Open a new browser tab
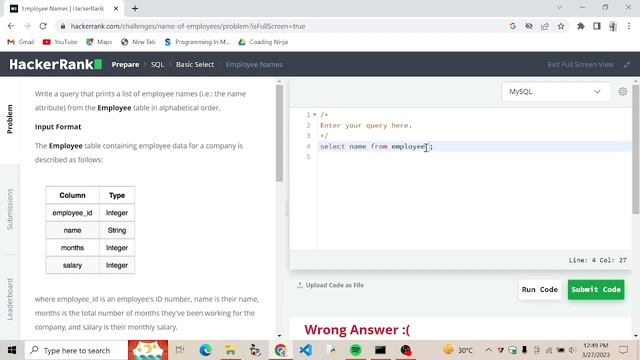Image resolution: width=640 pixels, height=360 pixels. pyautogui.click(x=135, y=8)
